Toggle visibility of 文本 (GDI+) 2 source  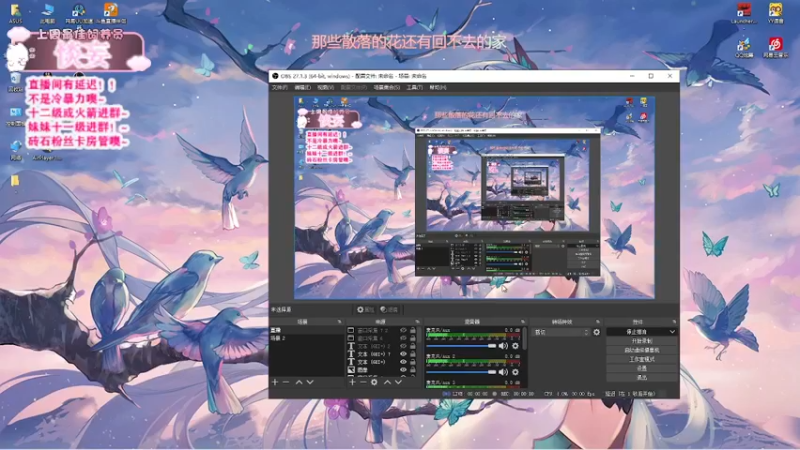coord(403,346)
